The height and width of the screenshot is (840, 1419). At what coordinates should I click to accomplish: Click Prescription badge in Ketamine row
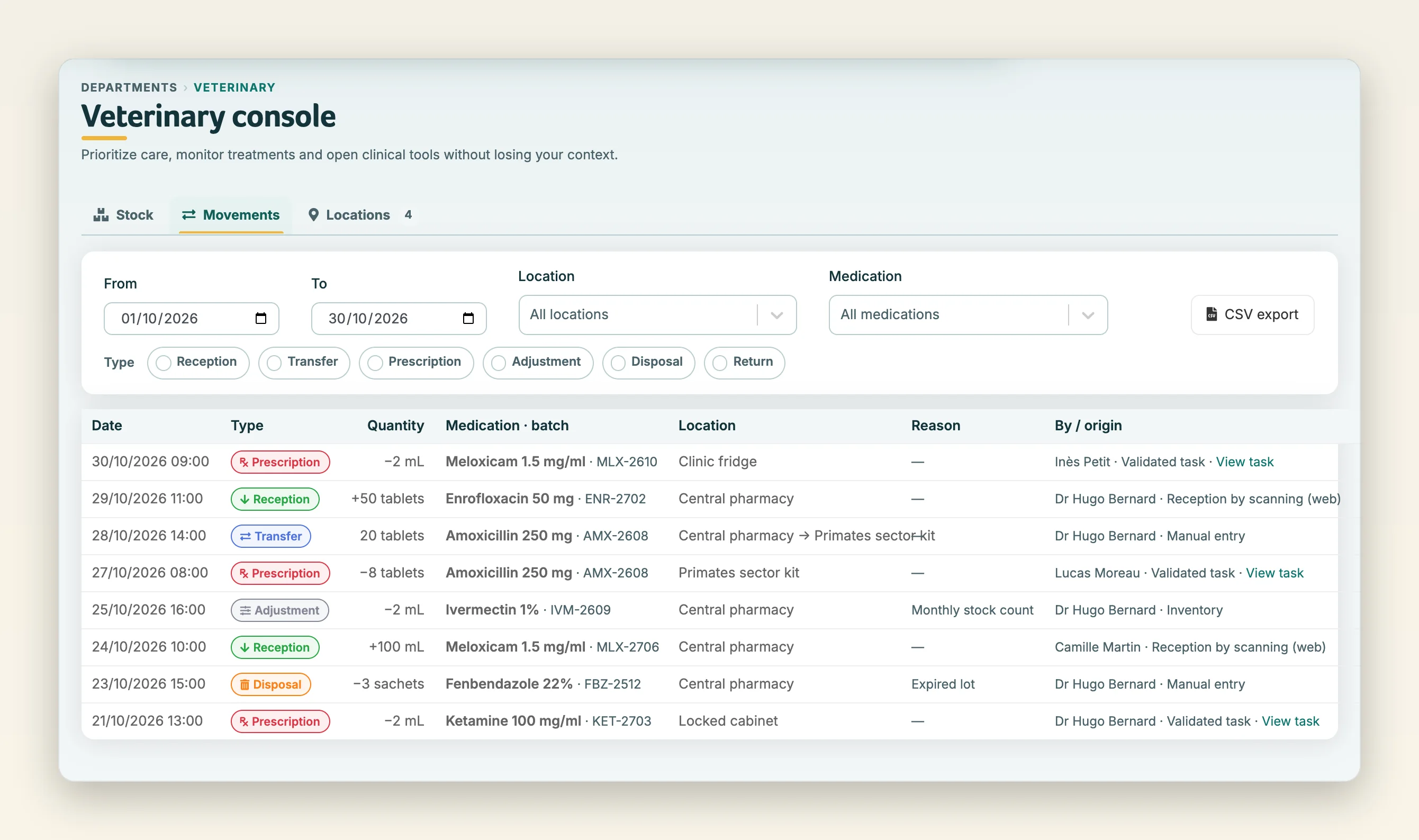coord(280,721)
